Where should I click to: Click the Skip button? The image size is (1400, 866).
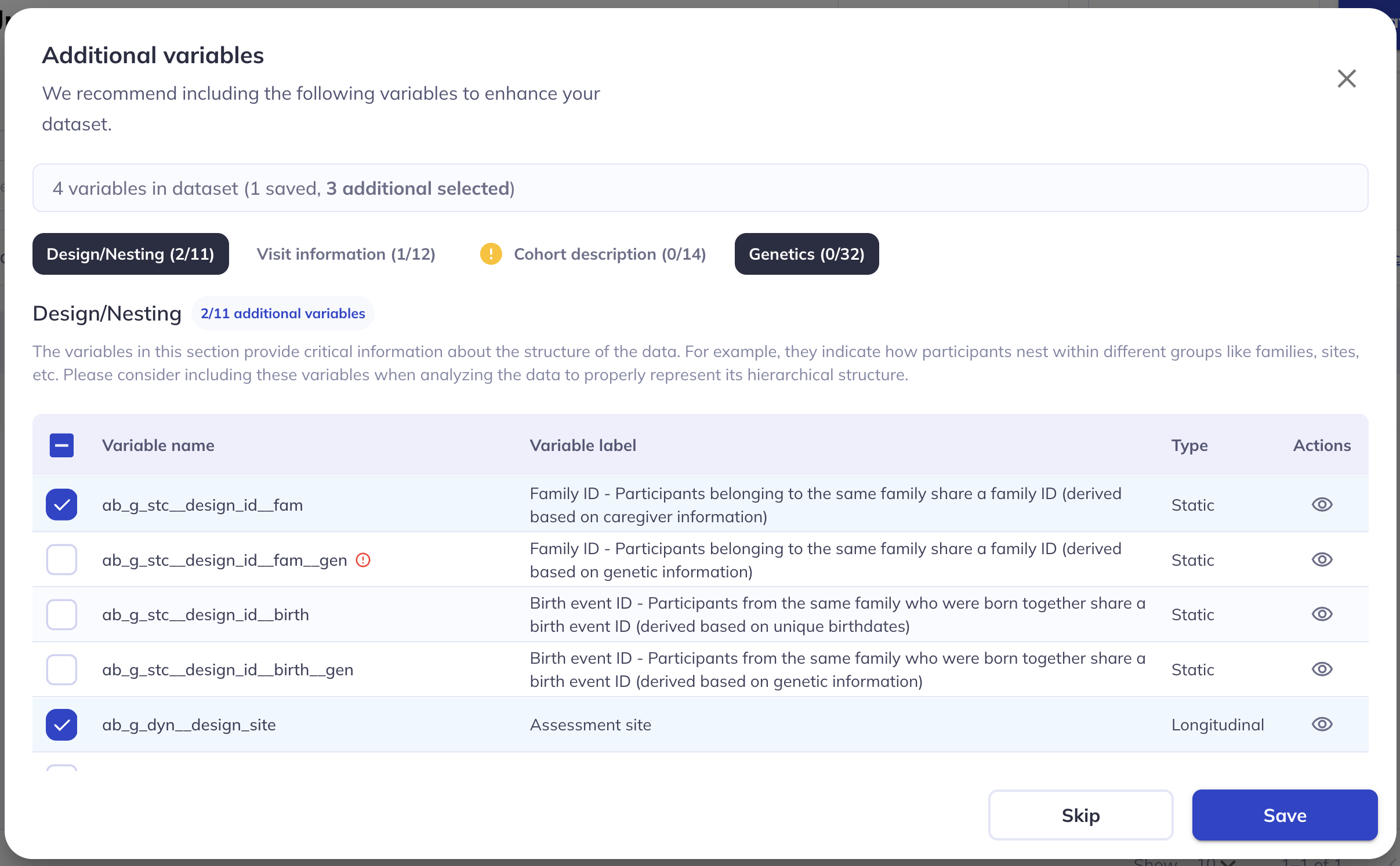pos(1080,815)
